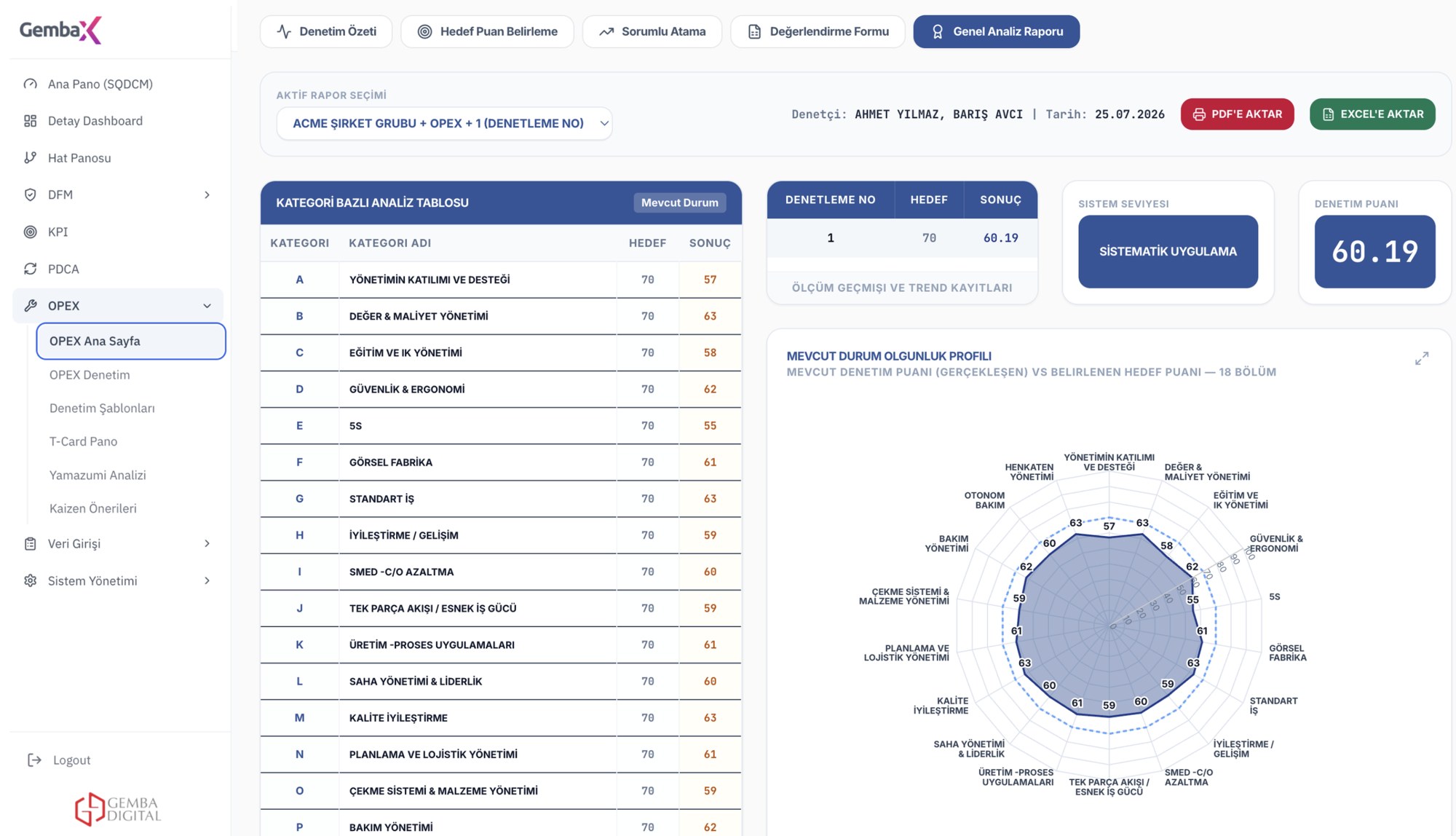The height and width of the screenshot is (836, 1456).
Task: Open the Aktif Rapor Seçimi dropdown
Action: click(444, 123)
